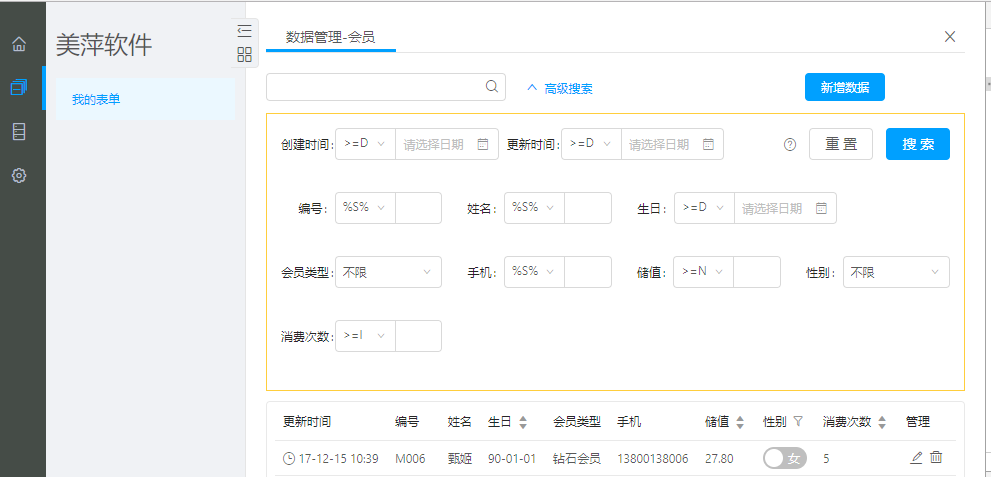991x477 pixels.
Task: Open calendar icon for 更新时间 date
Action: point(708,144)
